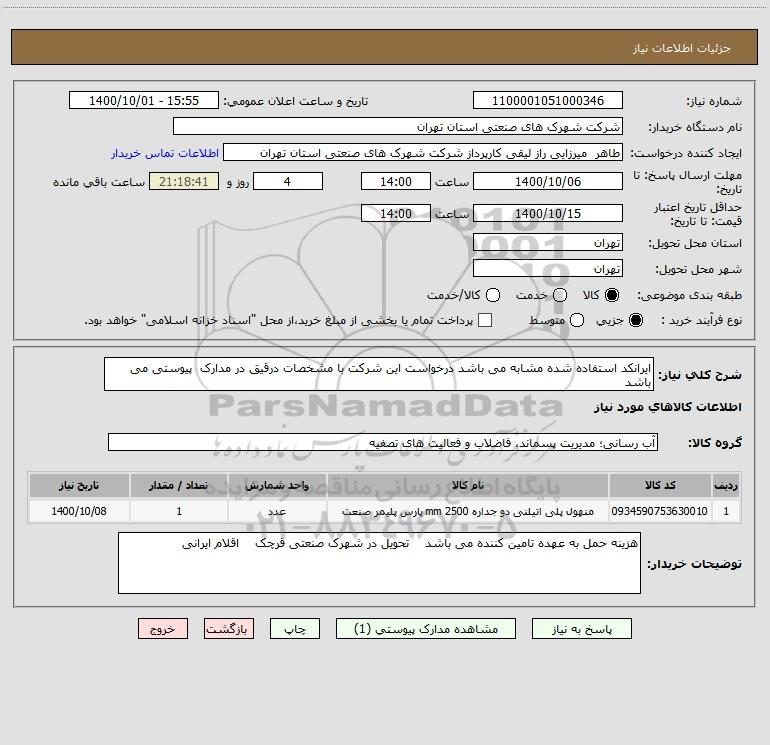This screenshot has height=745, width=770.
Task: Select the جزیی purchase type radio
Action: (635, 320)
